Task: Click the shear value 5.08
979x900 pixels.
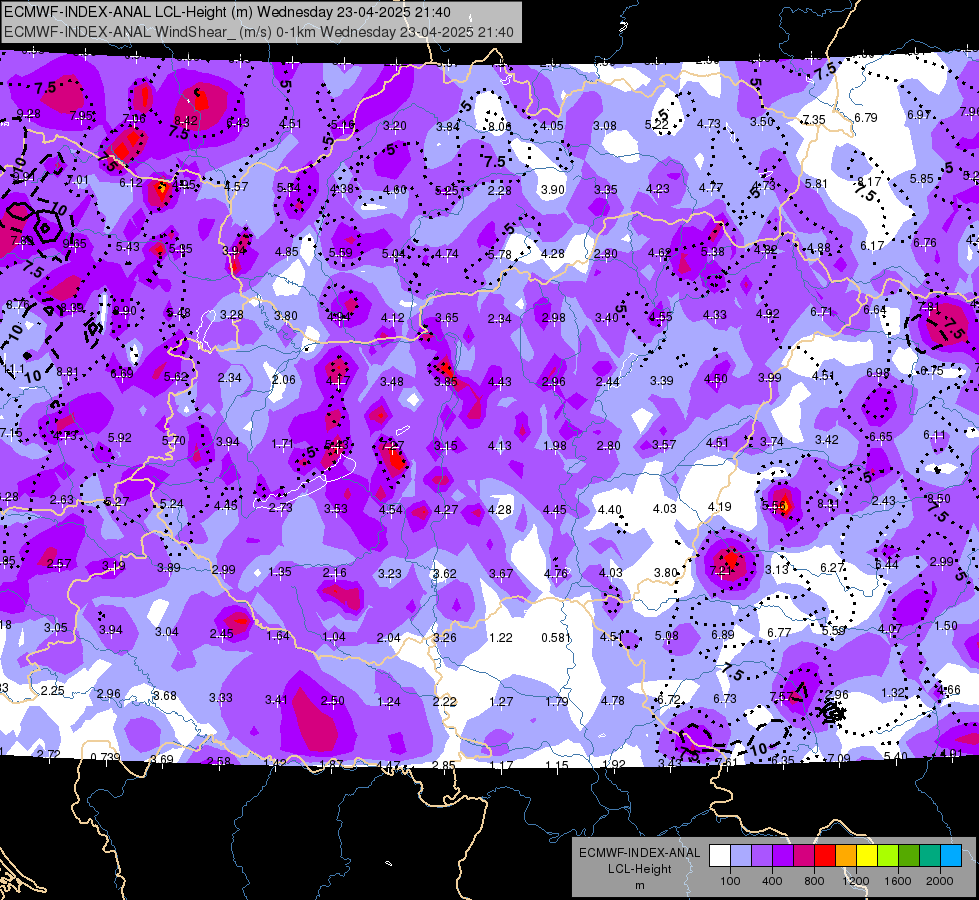Action: (667, 636)
